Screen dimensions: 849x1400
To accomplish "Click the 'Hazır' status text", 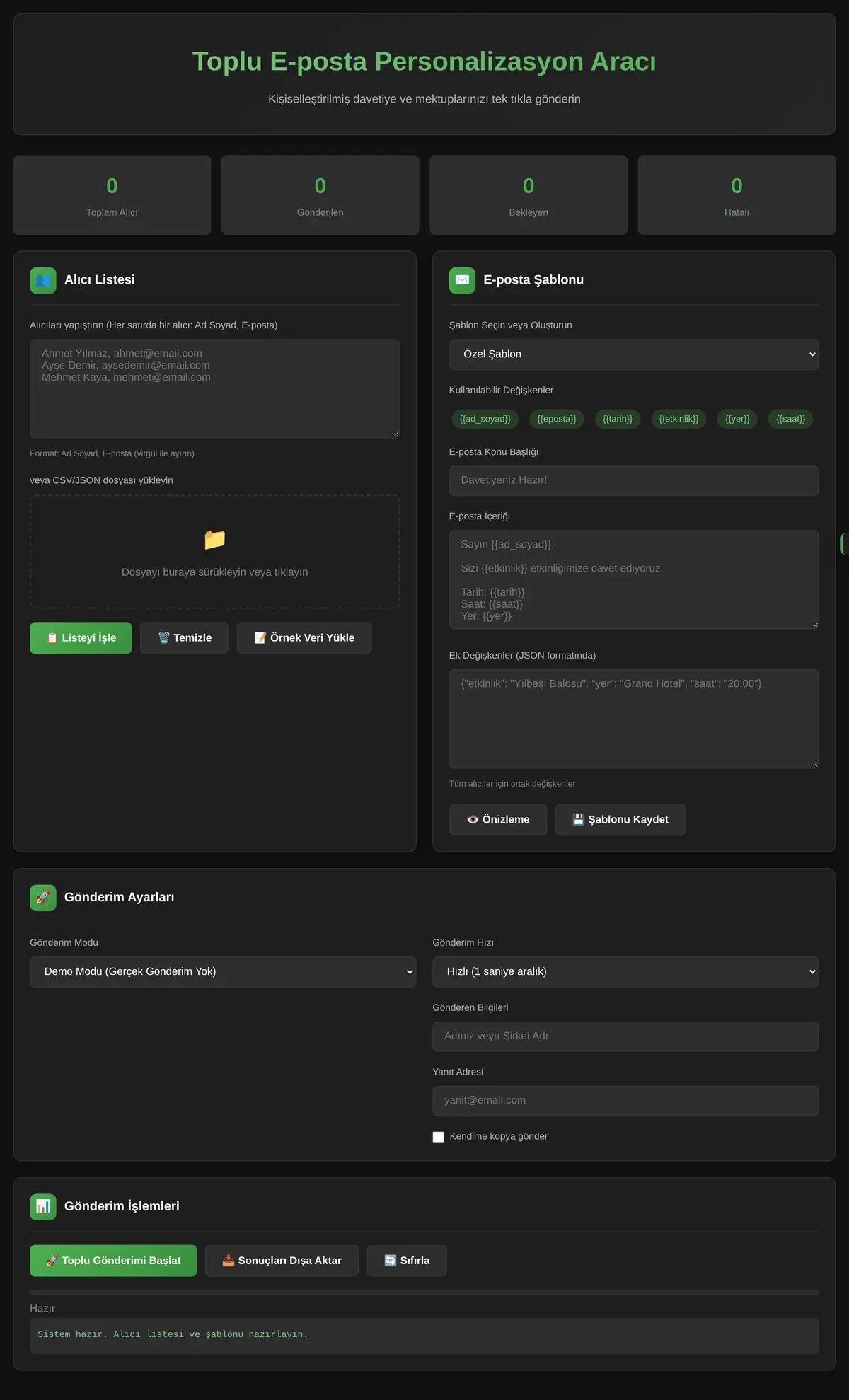I will click(x=42, y=1309).
